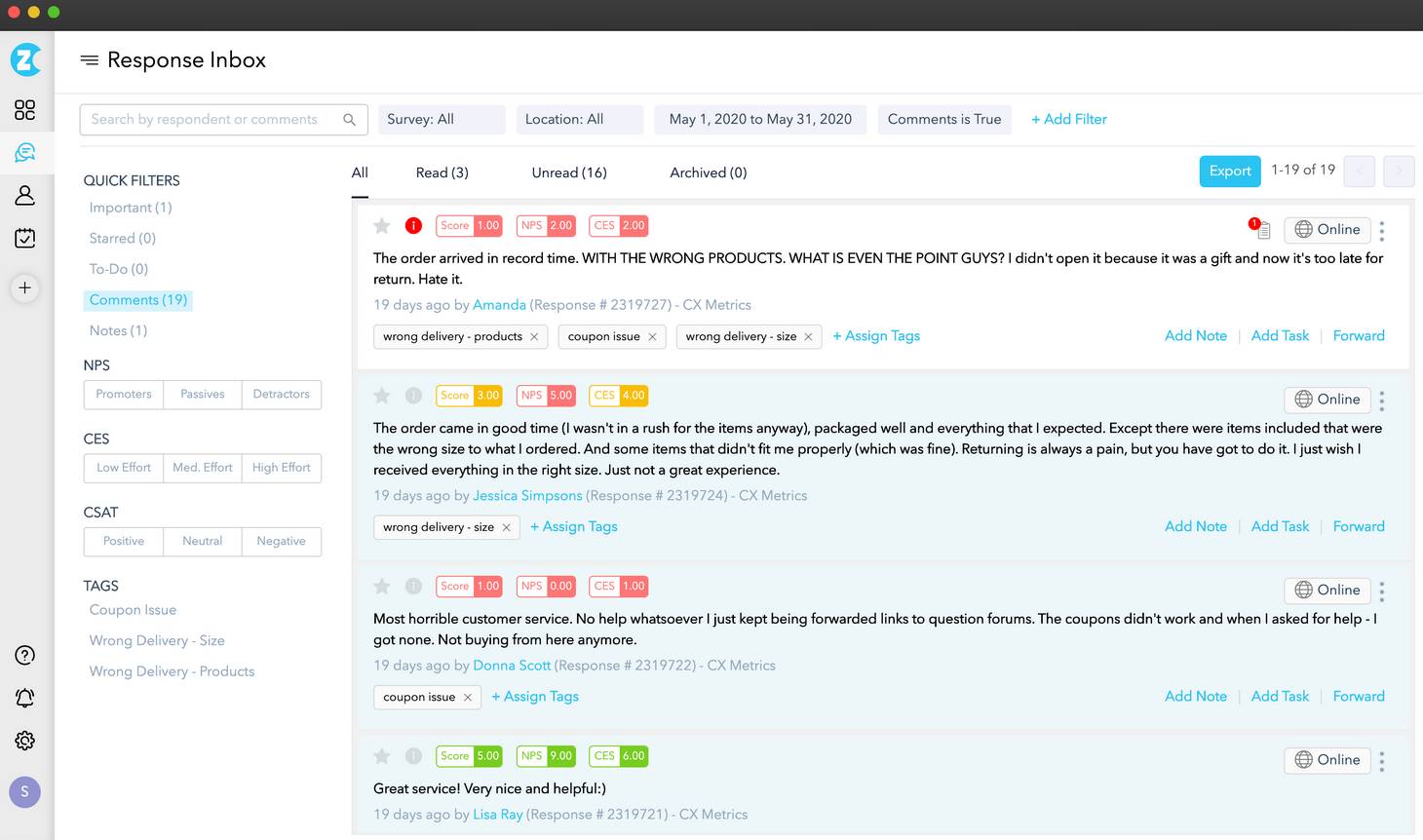Select the Detractors NPS filter
The width and height of the screenshot is (1423, 840).
coord(281,394)
